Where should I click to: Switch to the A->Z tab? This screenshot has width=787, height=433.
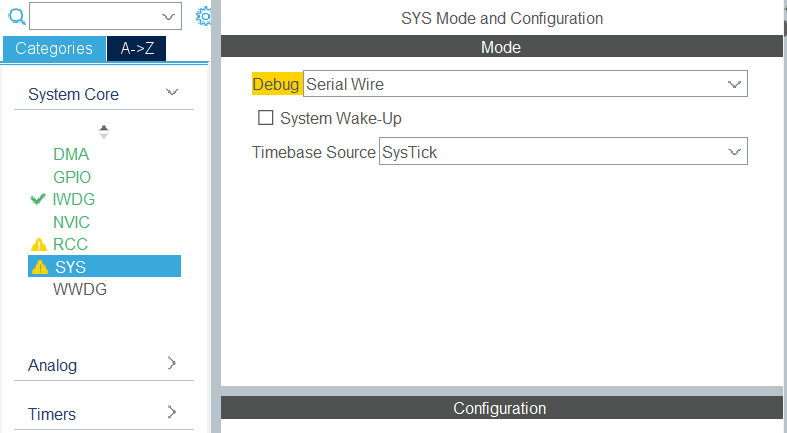point(137,48)
